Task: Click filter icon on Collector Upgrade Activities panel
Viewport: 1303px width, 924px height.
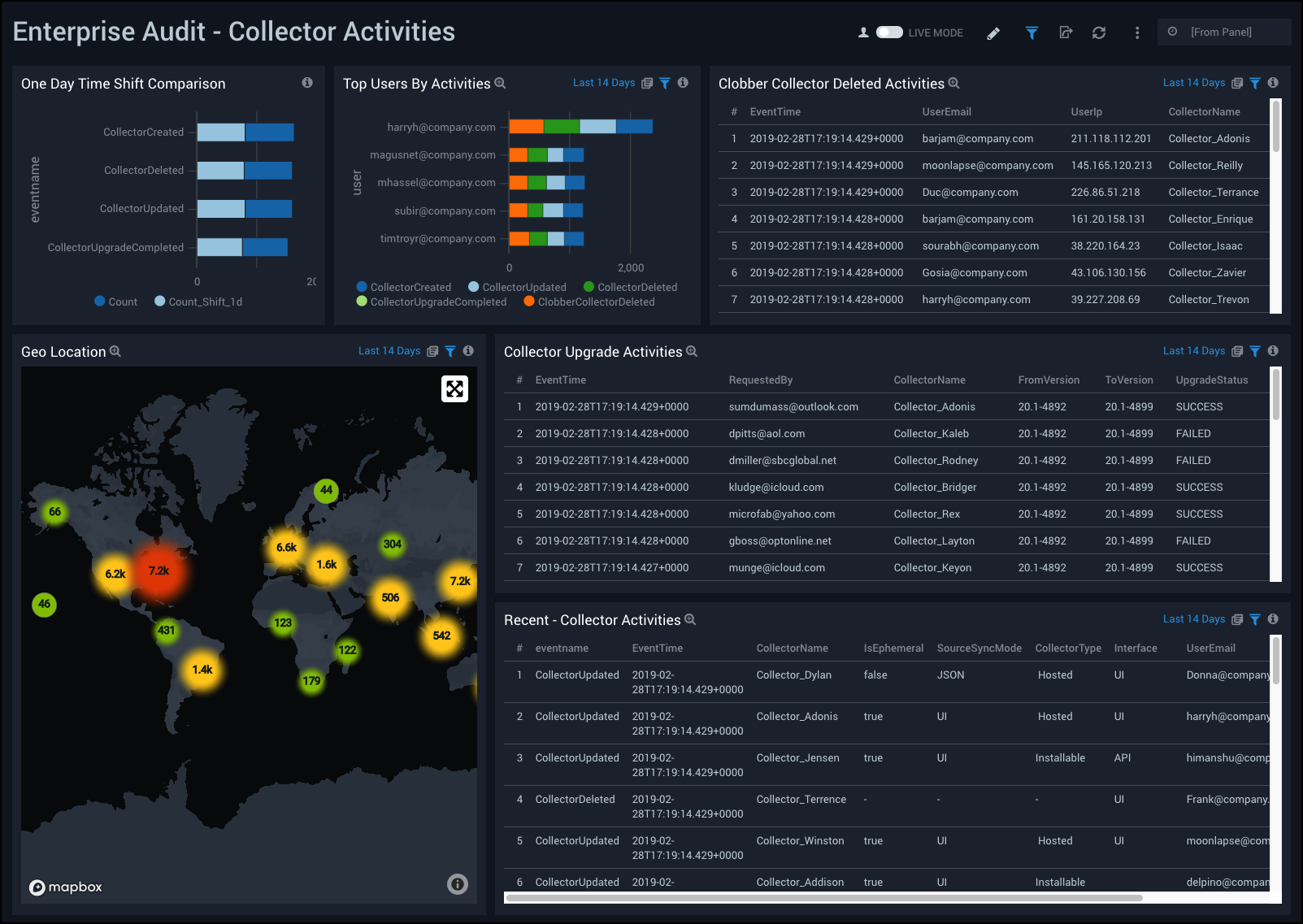Action: pyautogui.click(x=1255, y=351)
